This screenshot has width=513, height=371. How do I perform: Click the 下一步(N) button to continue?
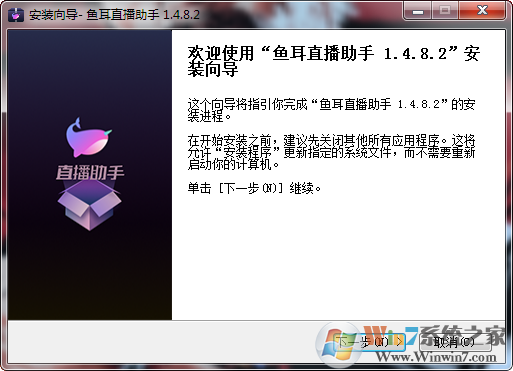click(369, 342)
